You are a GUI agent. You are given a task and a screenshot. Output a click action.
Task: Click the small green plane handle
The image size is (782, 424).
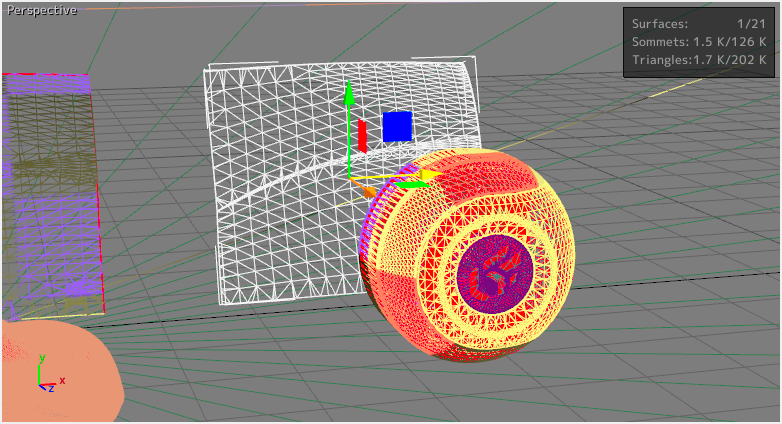click(x=412, y=185)
